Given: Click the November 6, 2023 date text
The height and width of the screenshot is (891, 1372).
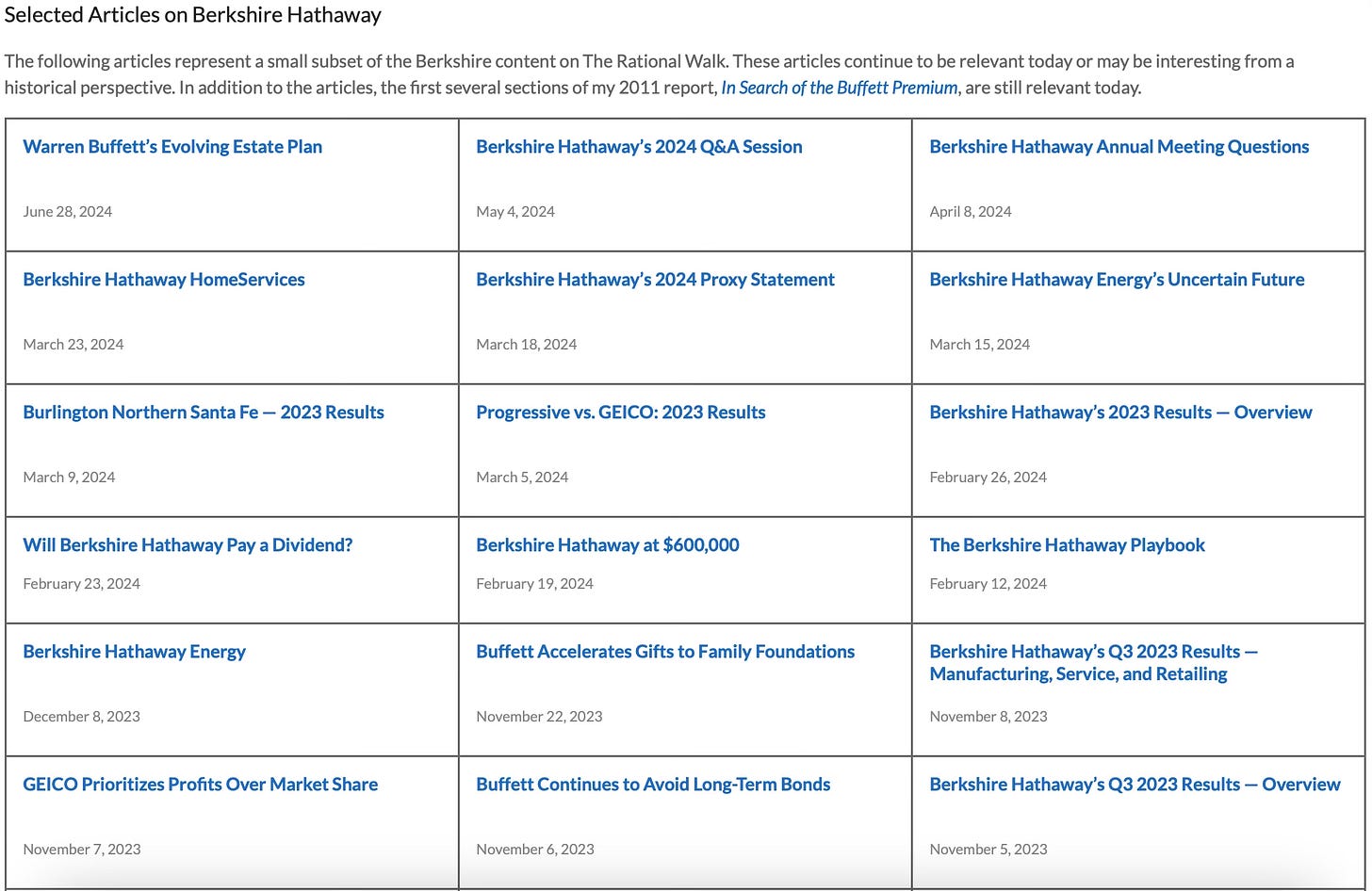Looking at the screenshot, I should click(x=535, y=850).
